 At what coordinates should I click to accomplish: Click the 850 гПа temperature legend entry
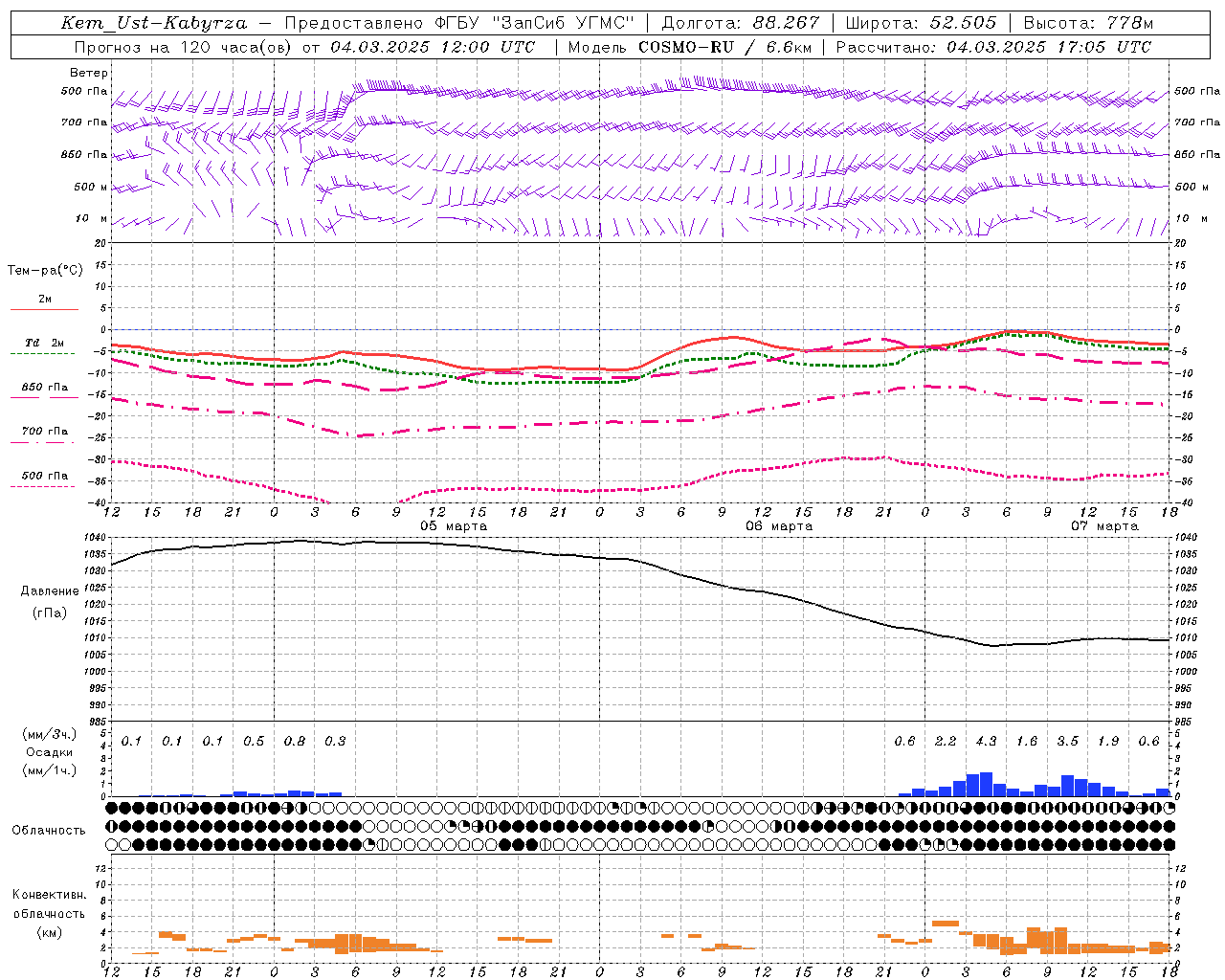(x=45, y=388)
